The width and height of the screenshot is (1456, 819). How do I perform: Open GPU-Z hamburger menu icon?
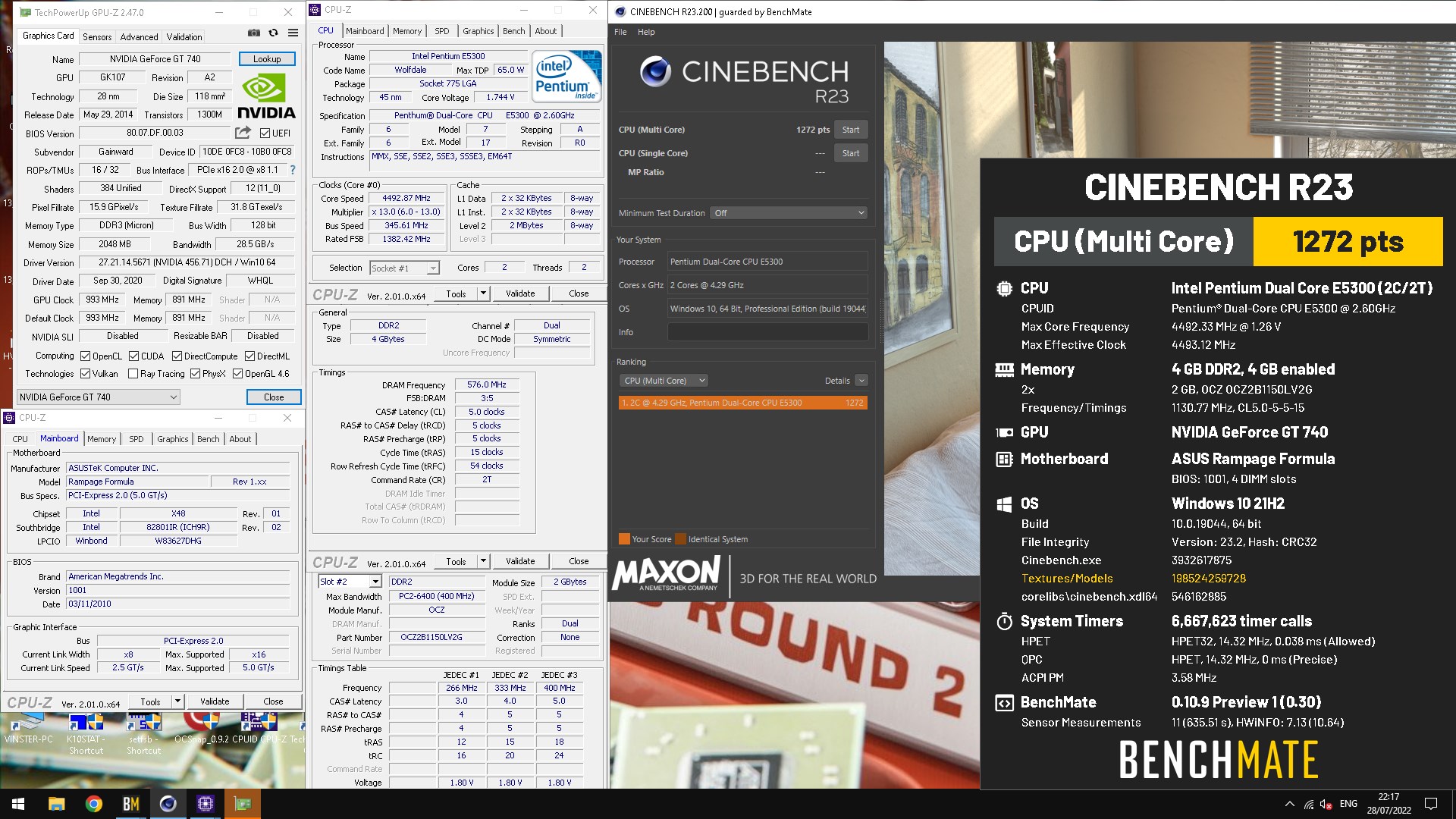pos(293,33)
